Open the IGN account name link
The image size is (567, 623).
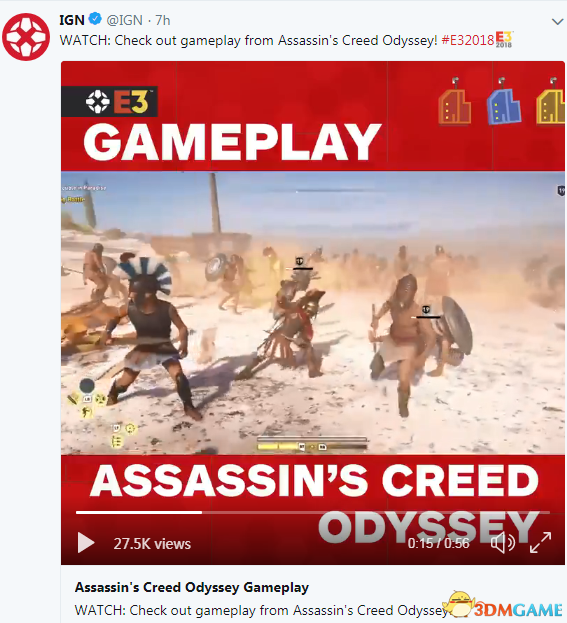click(72, 20)
